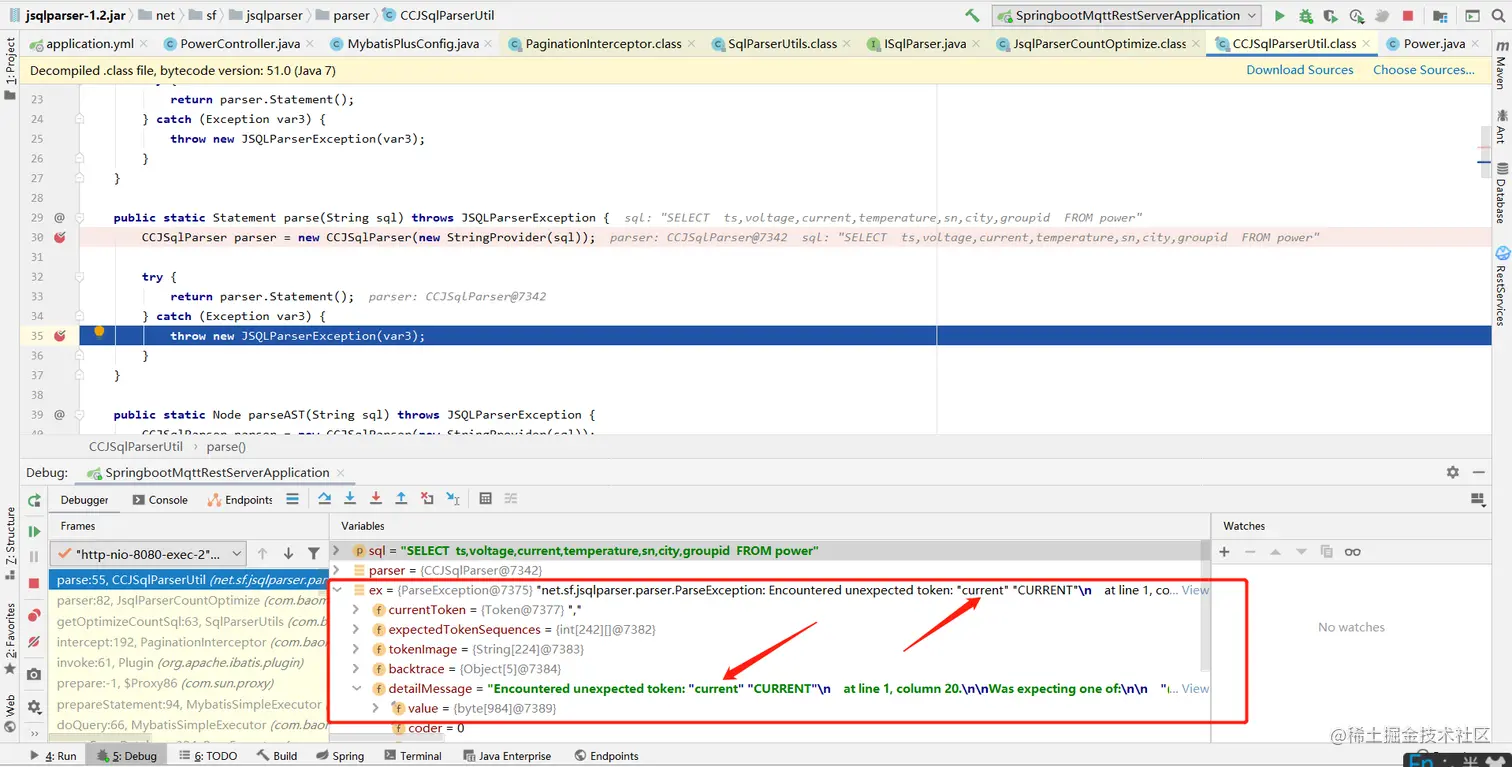This screenshot has height=767, width=1512.
Task: Expand the parser variable node
Action: (337, 571)
